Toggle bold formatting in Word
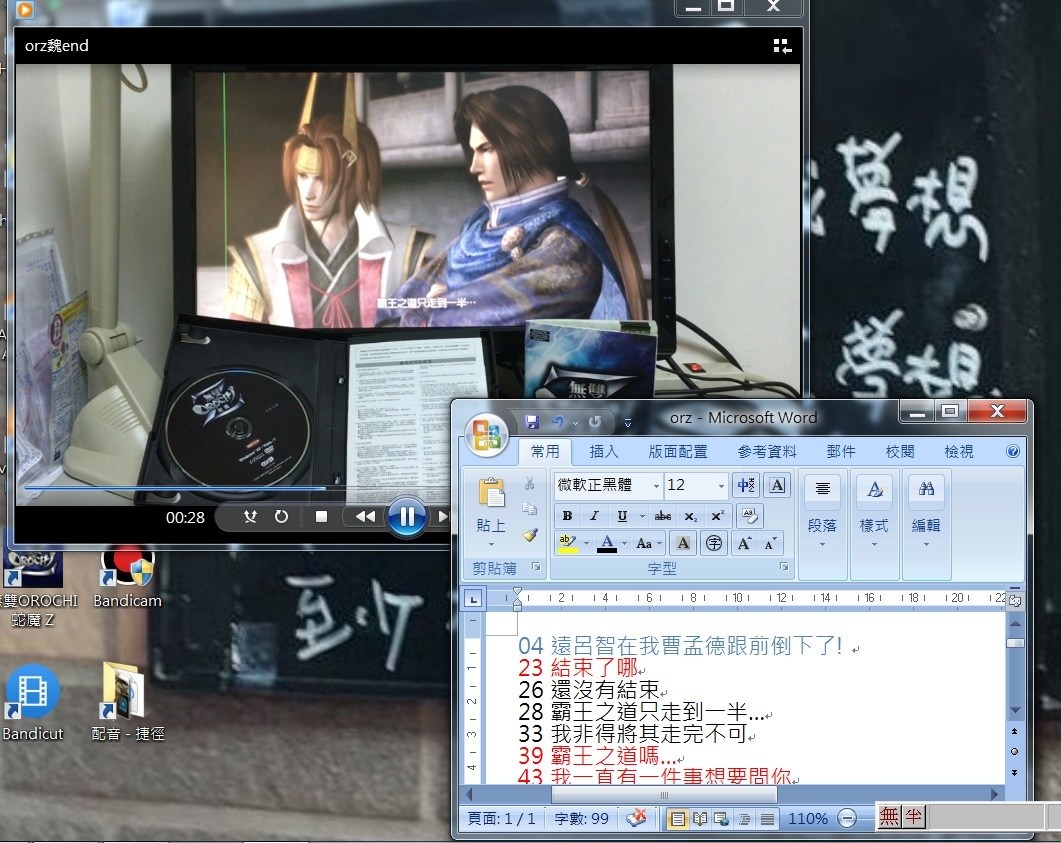 [568, 516]
